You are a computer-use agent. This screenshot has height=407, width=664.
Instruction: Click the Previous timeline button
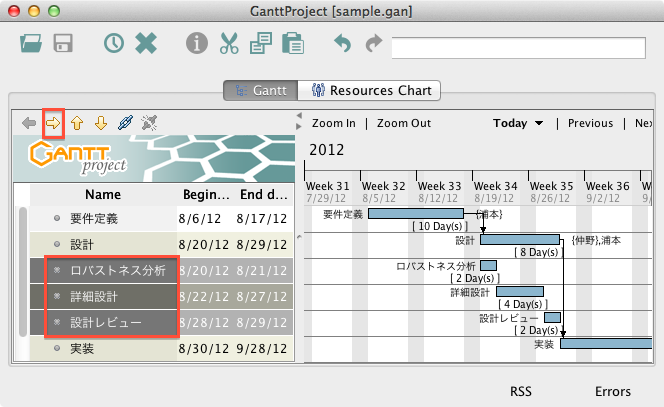pos(590,123)
